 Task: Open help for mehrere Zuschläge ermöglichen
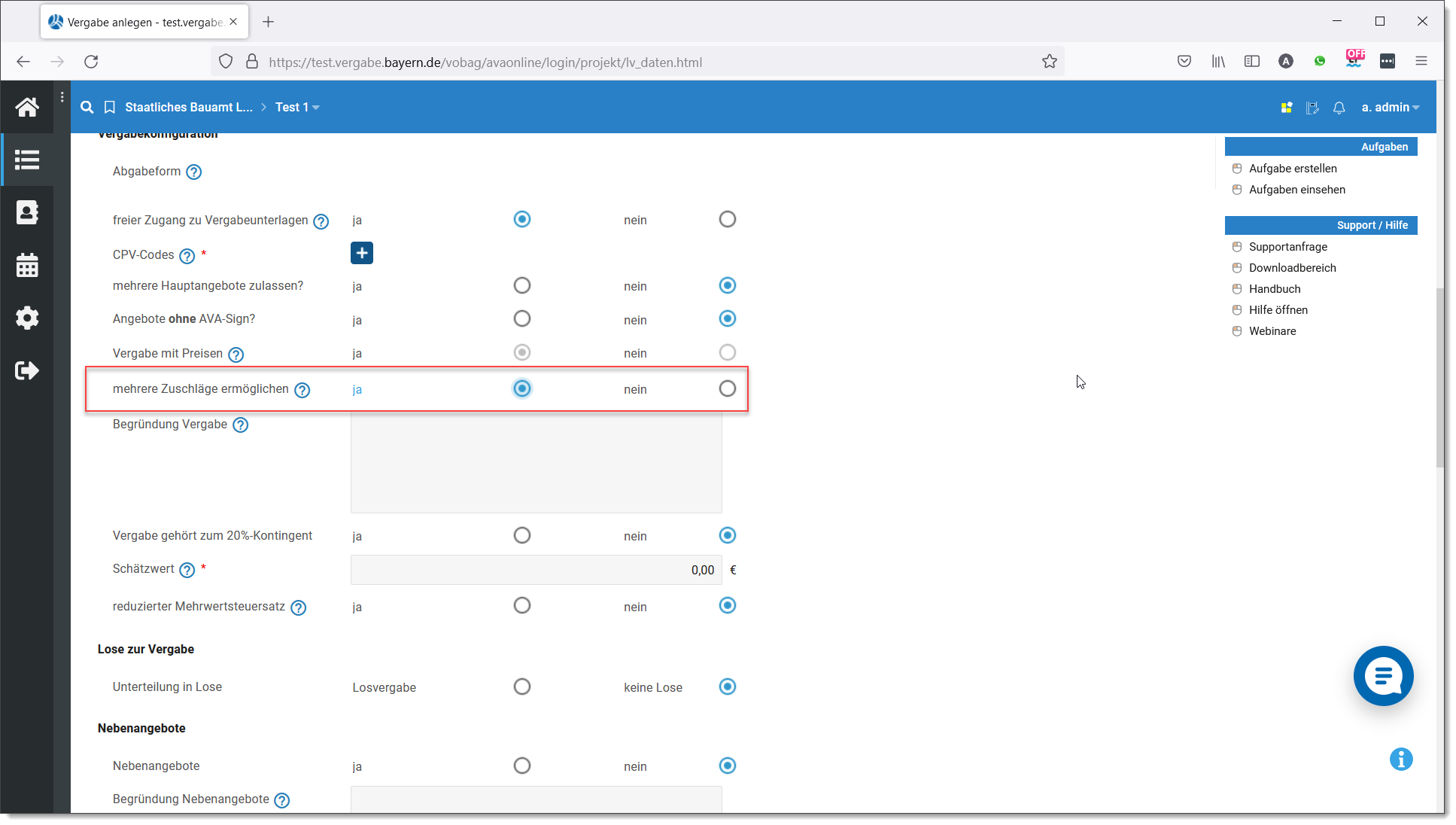(x=302, y=390)
